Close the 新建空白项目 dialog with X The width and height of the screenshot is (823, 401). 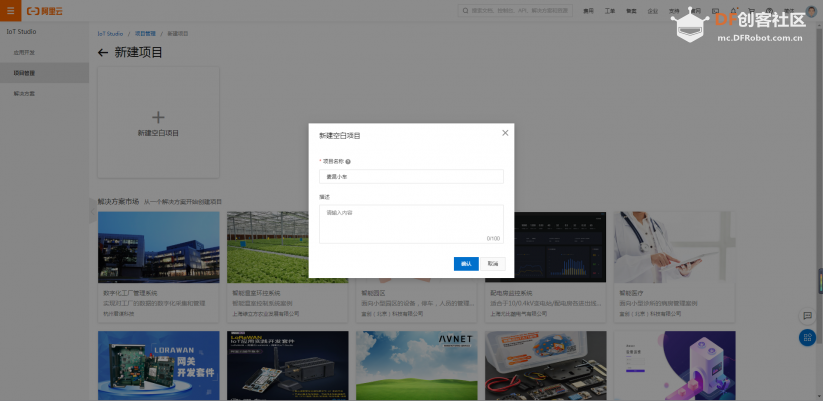tap(505, 133)
